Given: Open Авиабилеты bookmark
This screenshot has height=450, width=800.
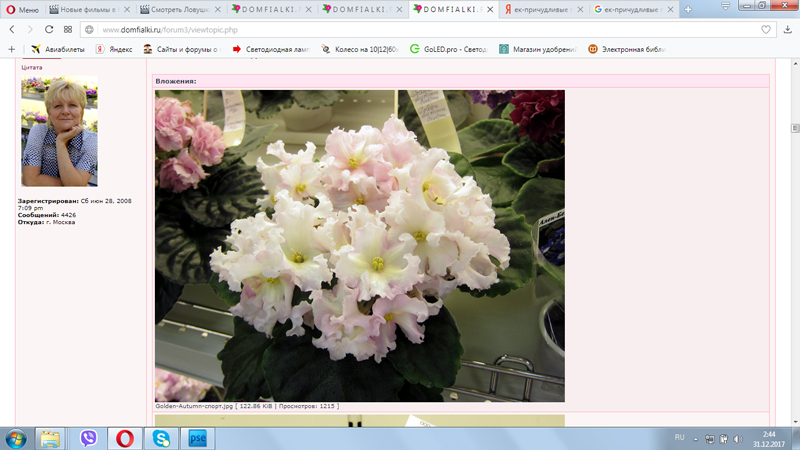Looking at the screenshot, I should [58, 49].
